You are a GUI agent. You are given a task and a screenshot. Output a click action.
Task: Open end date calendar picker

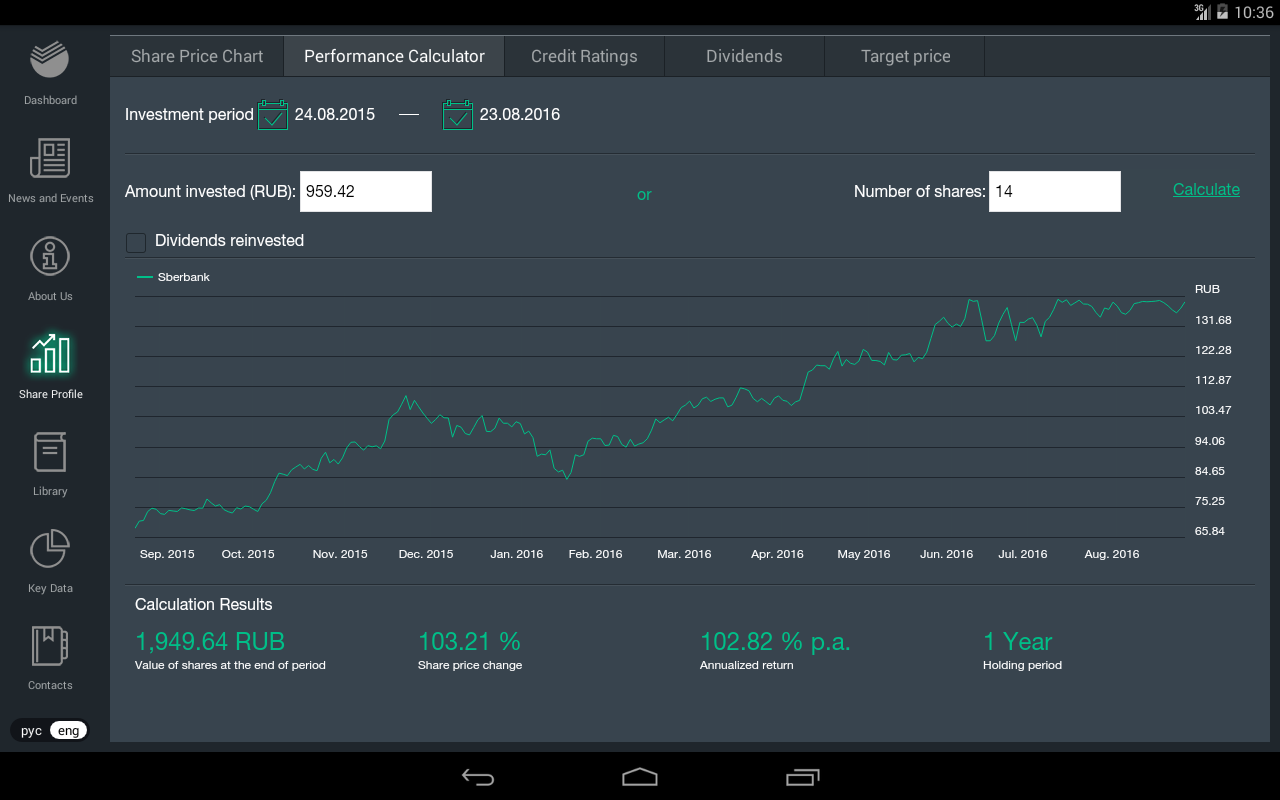(x=458, y=115)
